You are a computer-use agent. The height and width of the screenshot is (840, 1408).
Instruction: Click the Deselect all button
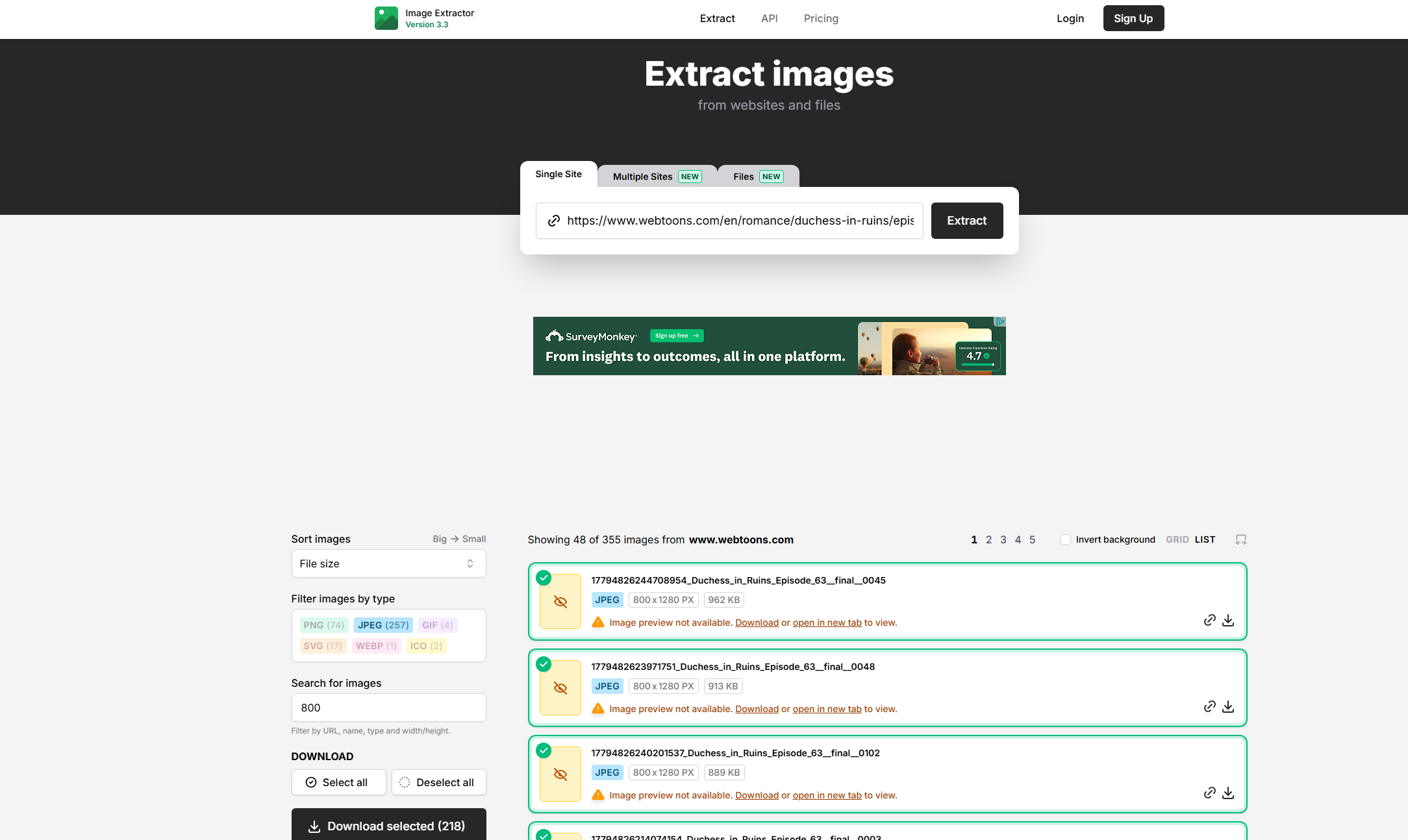[438, 782]
